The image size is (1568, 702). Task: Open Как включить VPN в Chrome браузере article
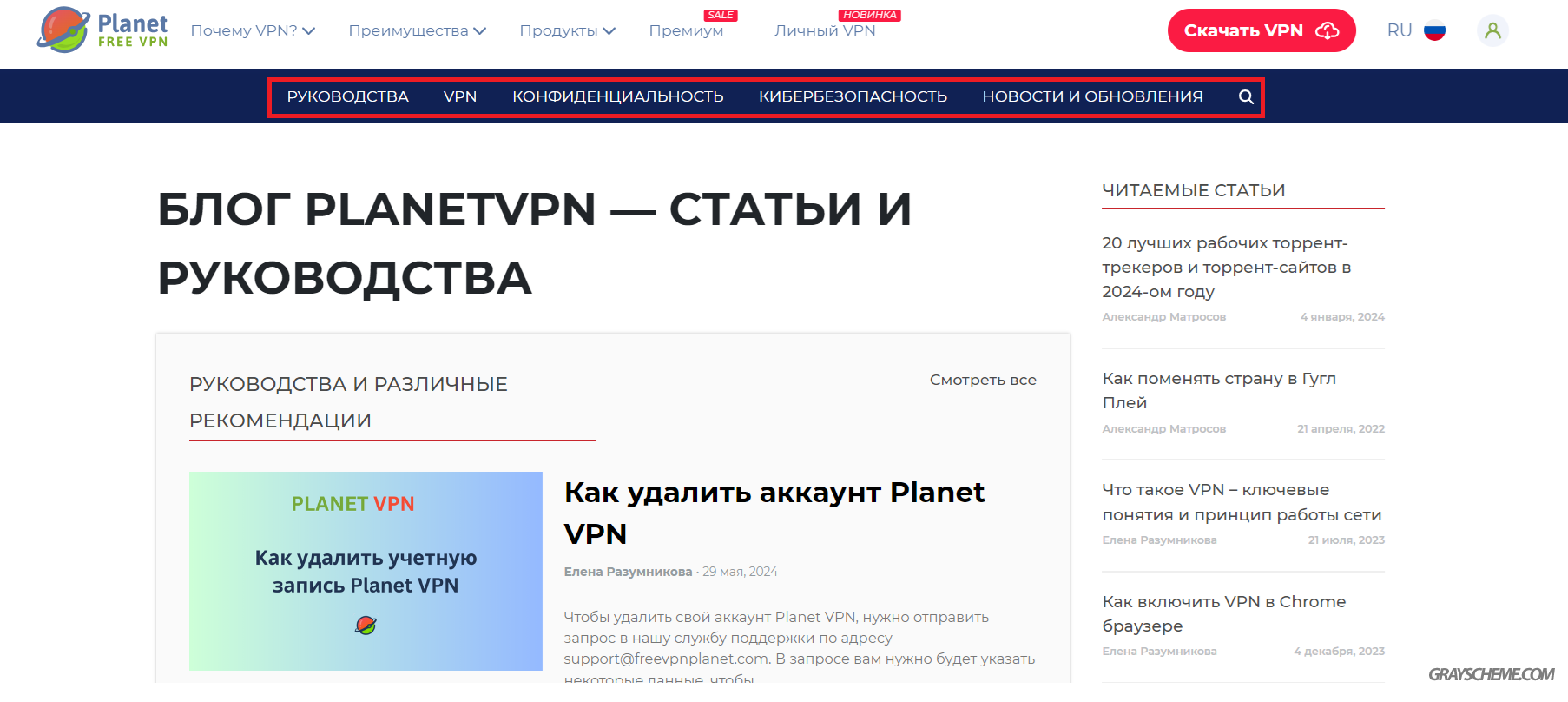click(x=1224, y=613)
